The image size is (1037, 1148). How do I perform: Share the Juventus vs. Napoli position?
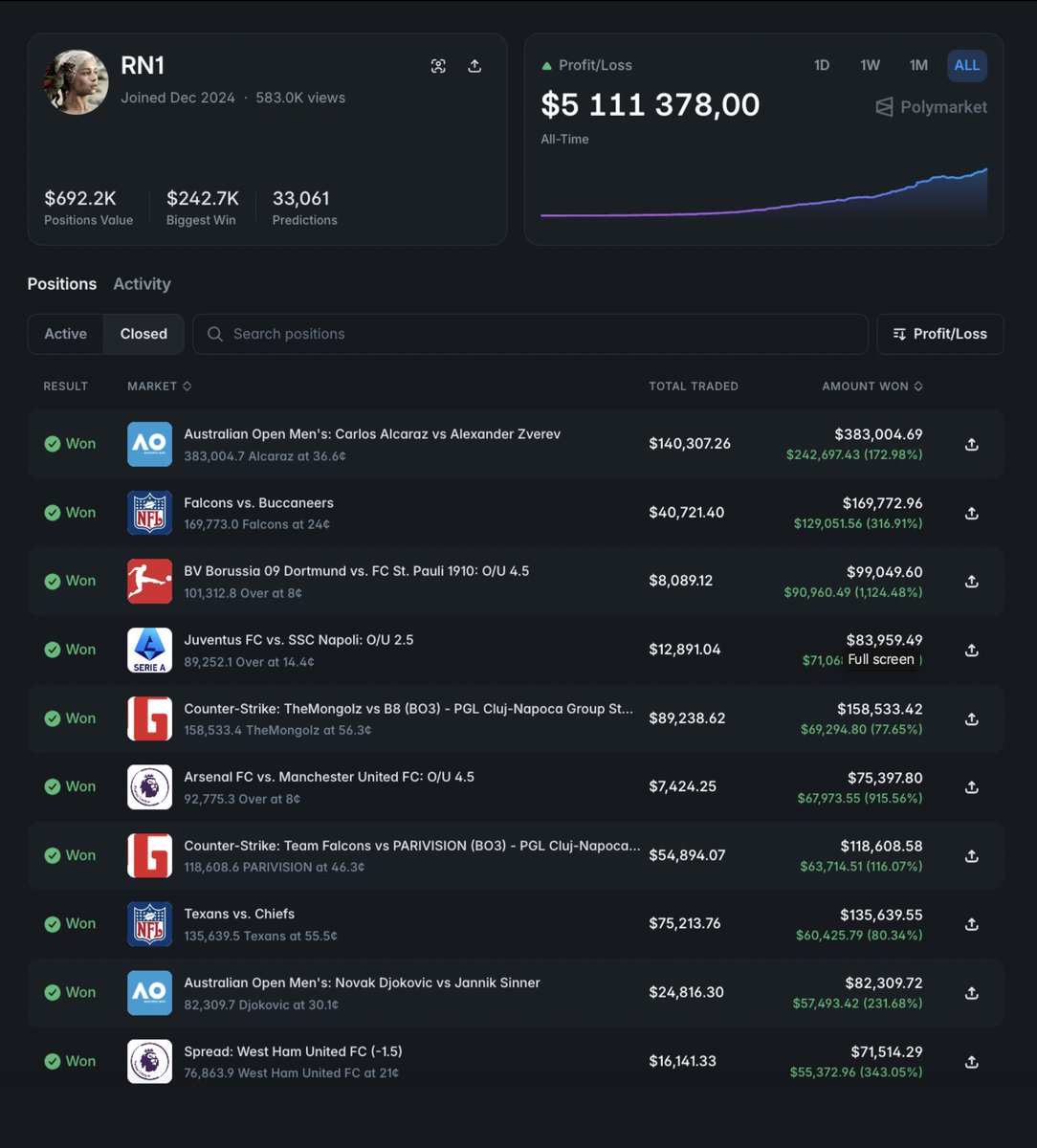point(971,651)
